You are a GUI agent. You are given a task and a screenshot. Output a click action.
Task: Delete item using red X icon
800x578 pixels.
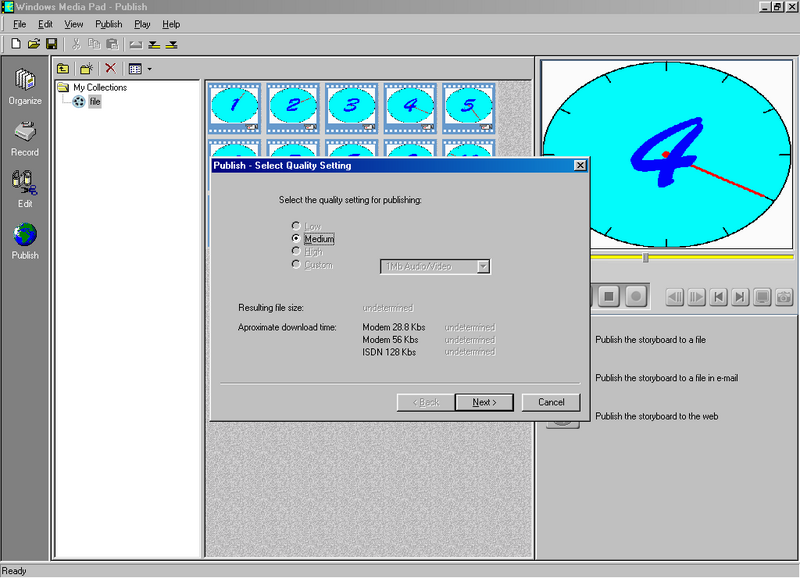[110, 69]
